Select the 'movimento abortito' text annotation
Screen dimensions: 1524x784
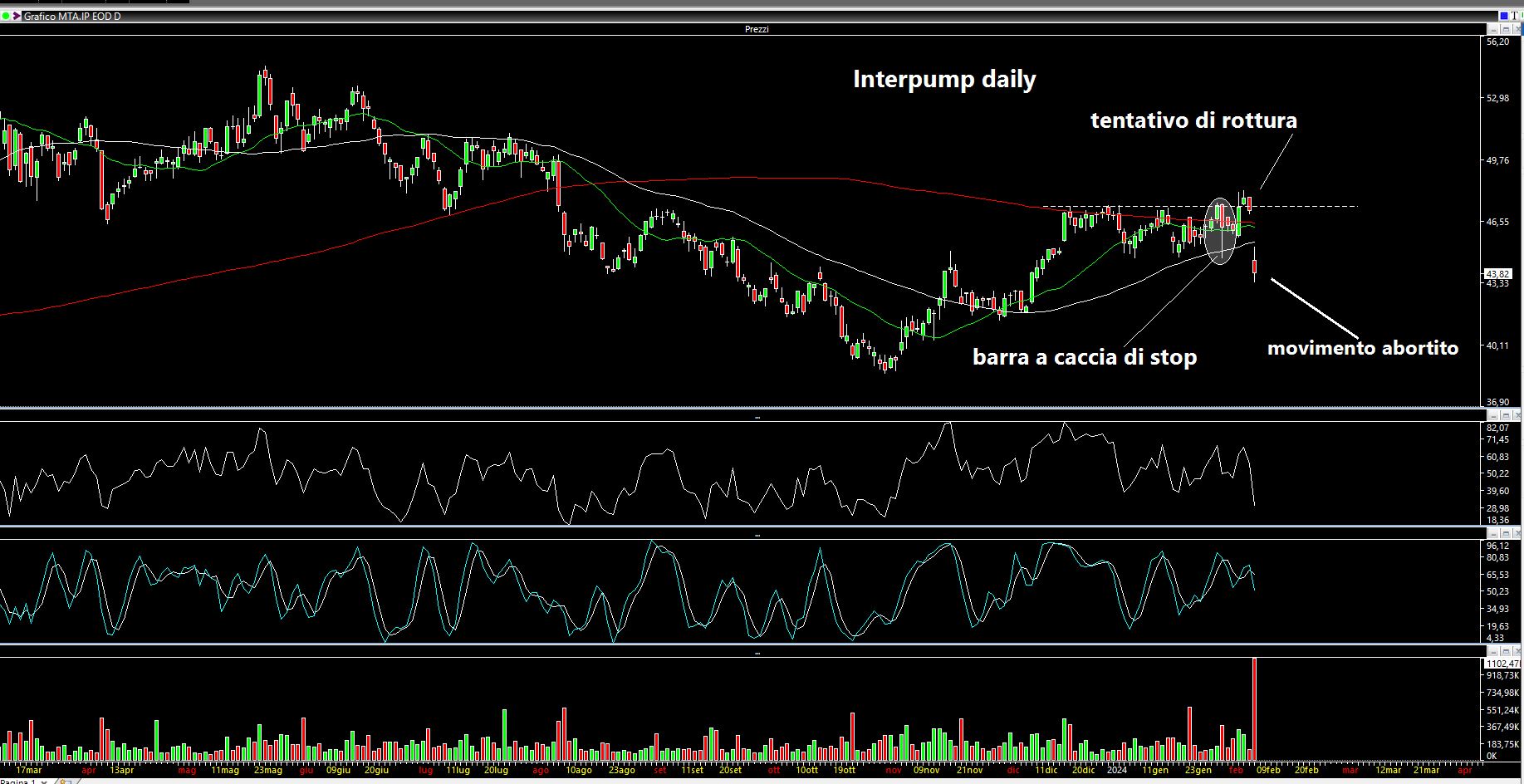pyautogui.click(x=1363, y=348)
